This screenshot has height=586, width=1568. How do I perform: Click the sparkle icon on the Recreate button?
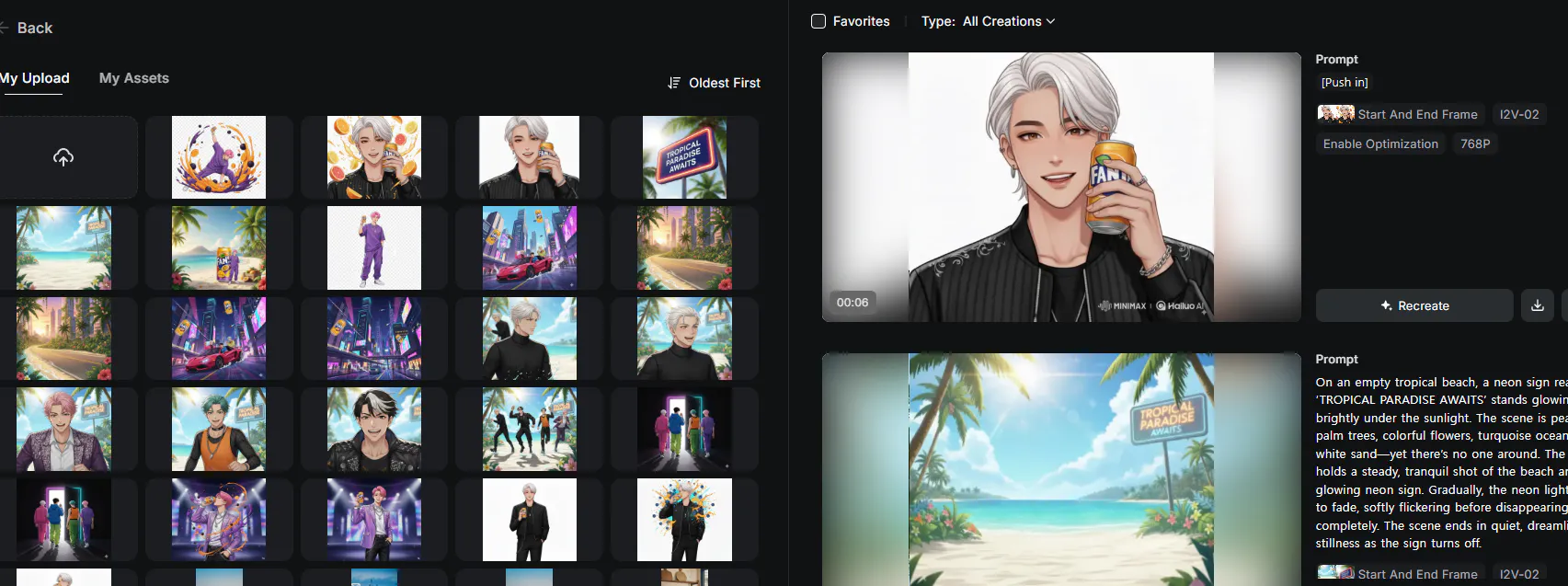[x=1386, y=305]
